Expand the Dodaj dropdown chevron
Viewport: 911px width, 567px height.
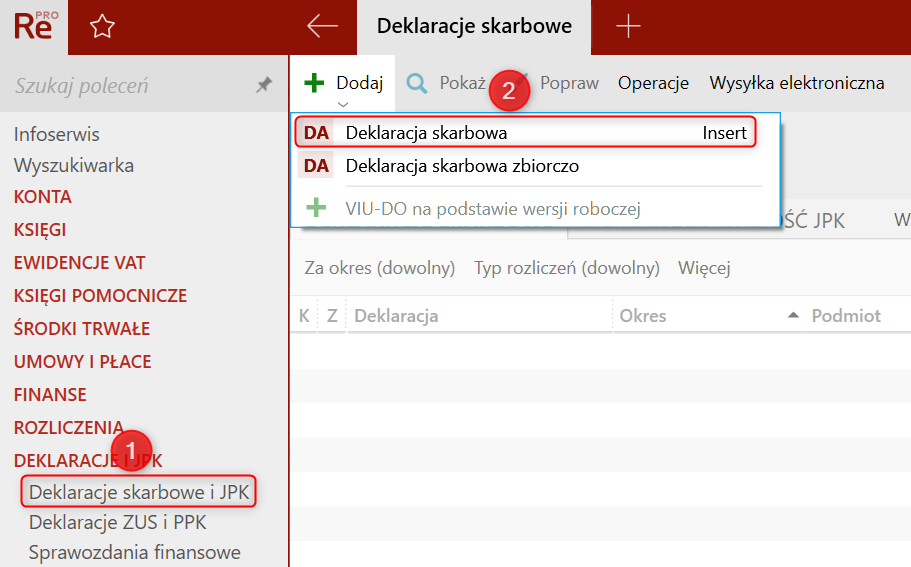[x=343, y=105]
